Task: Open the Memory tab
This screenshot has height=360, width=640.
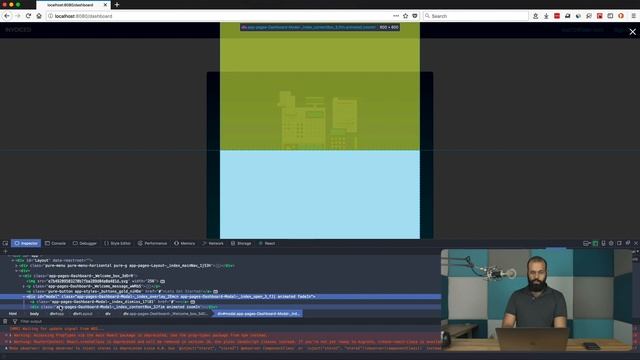Action: pyautogui.click(x=184, y=243)
